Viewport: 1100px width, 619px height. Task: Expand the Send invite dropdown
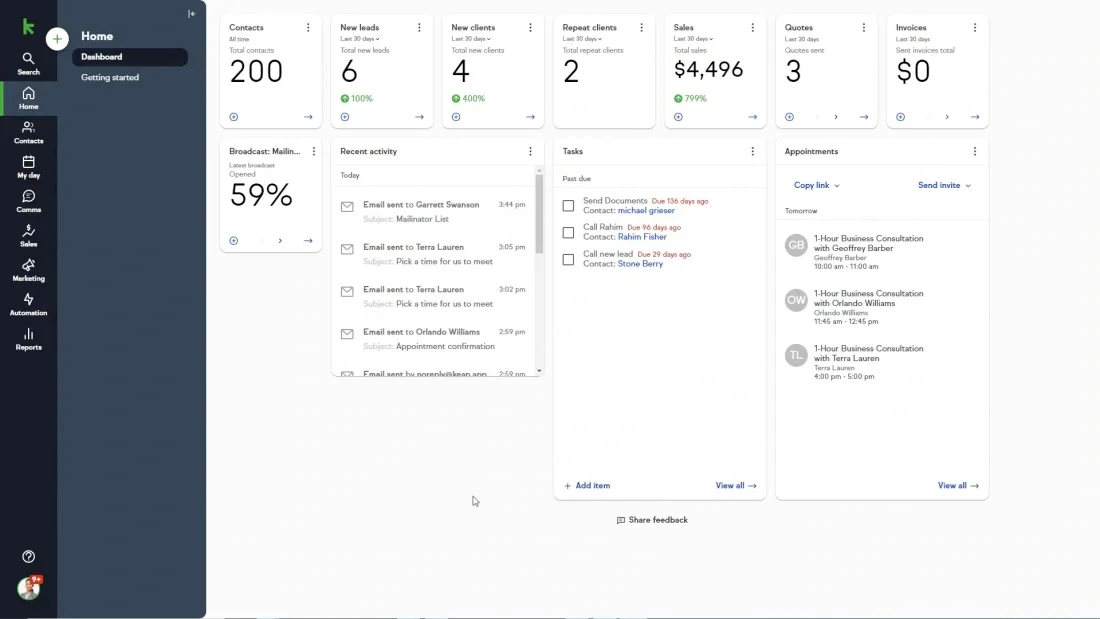pos(942,185)
